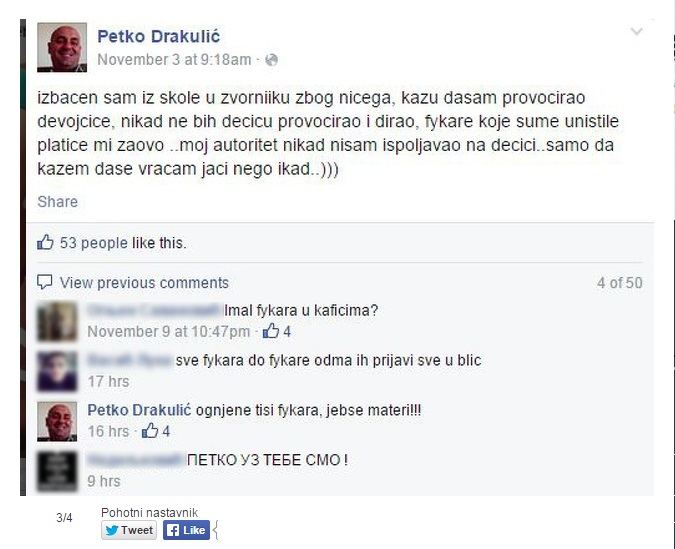Click the Facebook Like button
Viewport: 675px width, 549px height.
[186, 530]
